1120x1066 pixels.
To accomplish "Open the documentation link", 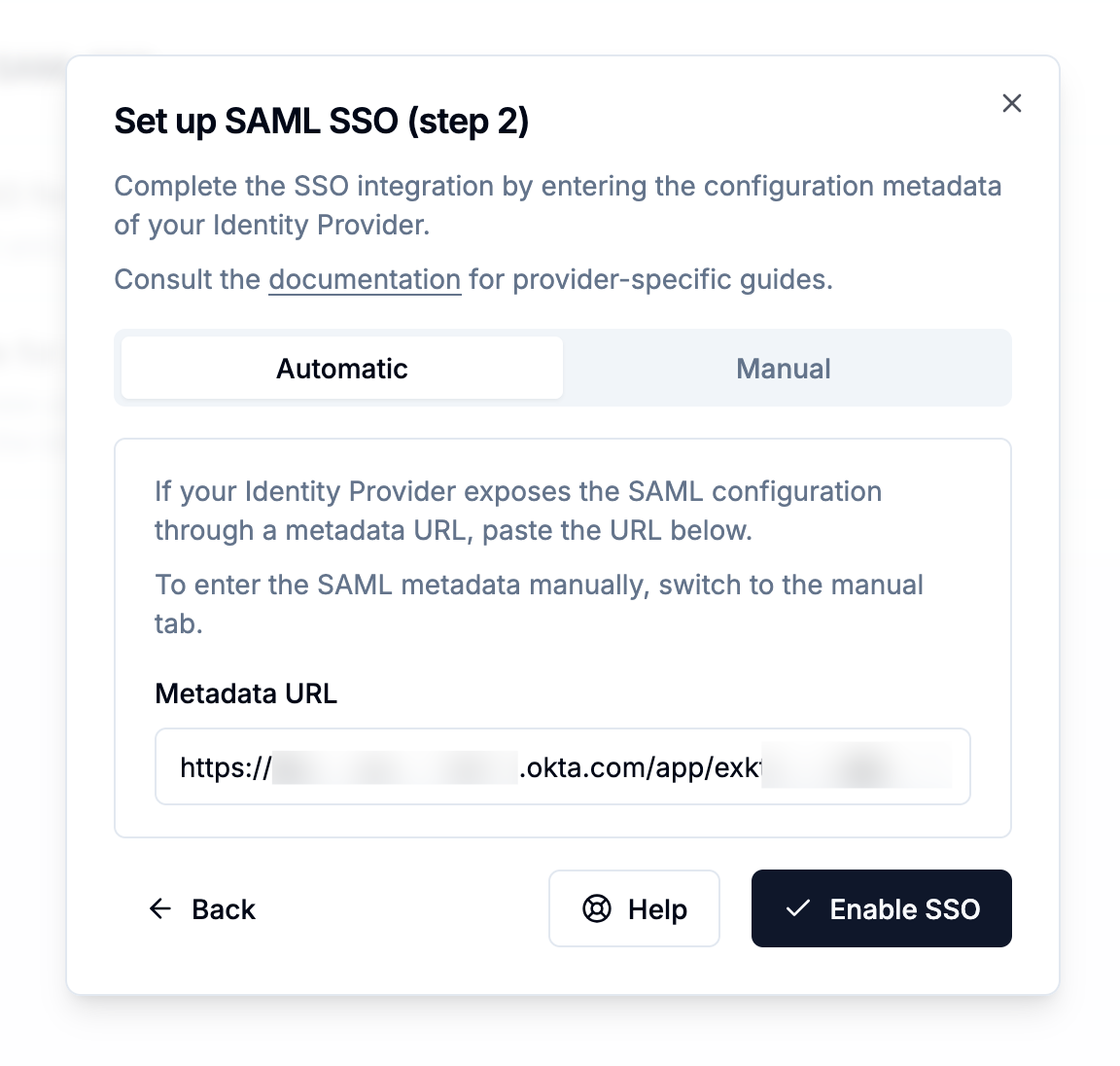I will click(365, 279).
